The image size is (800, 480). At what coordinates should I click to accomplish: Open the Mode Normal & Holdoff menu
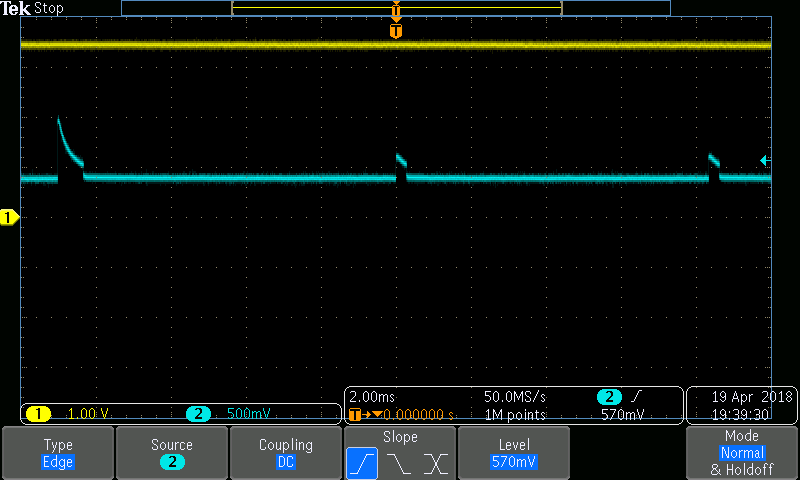(x=741, y=453)
